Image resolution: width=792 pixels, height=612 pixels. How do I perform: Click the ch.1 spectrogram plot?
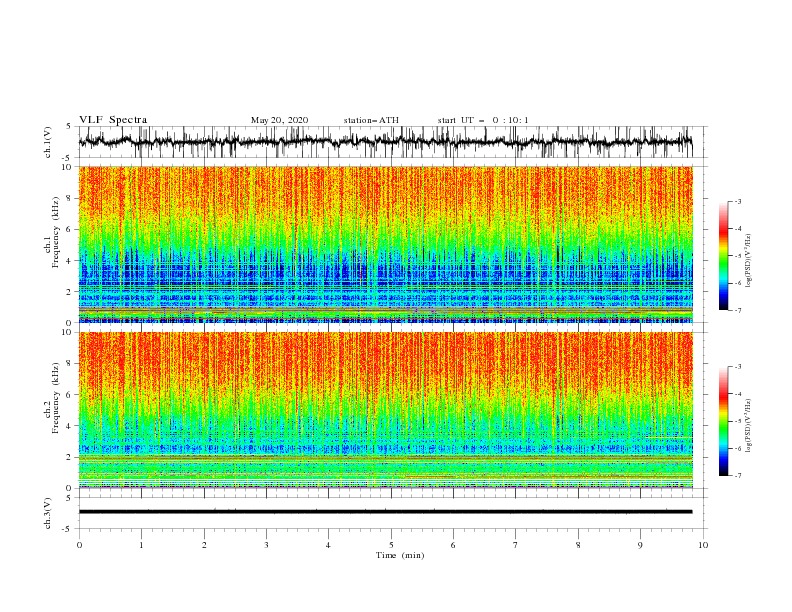click(385, 244)
